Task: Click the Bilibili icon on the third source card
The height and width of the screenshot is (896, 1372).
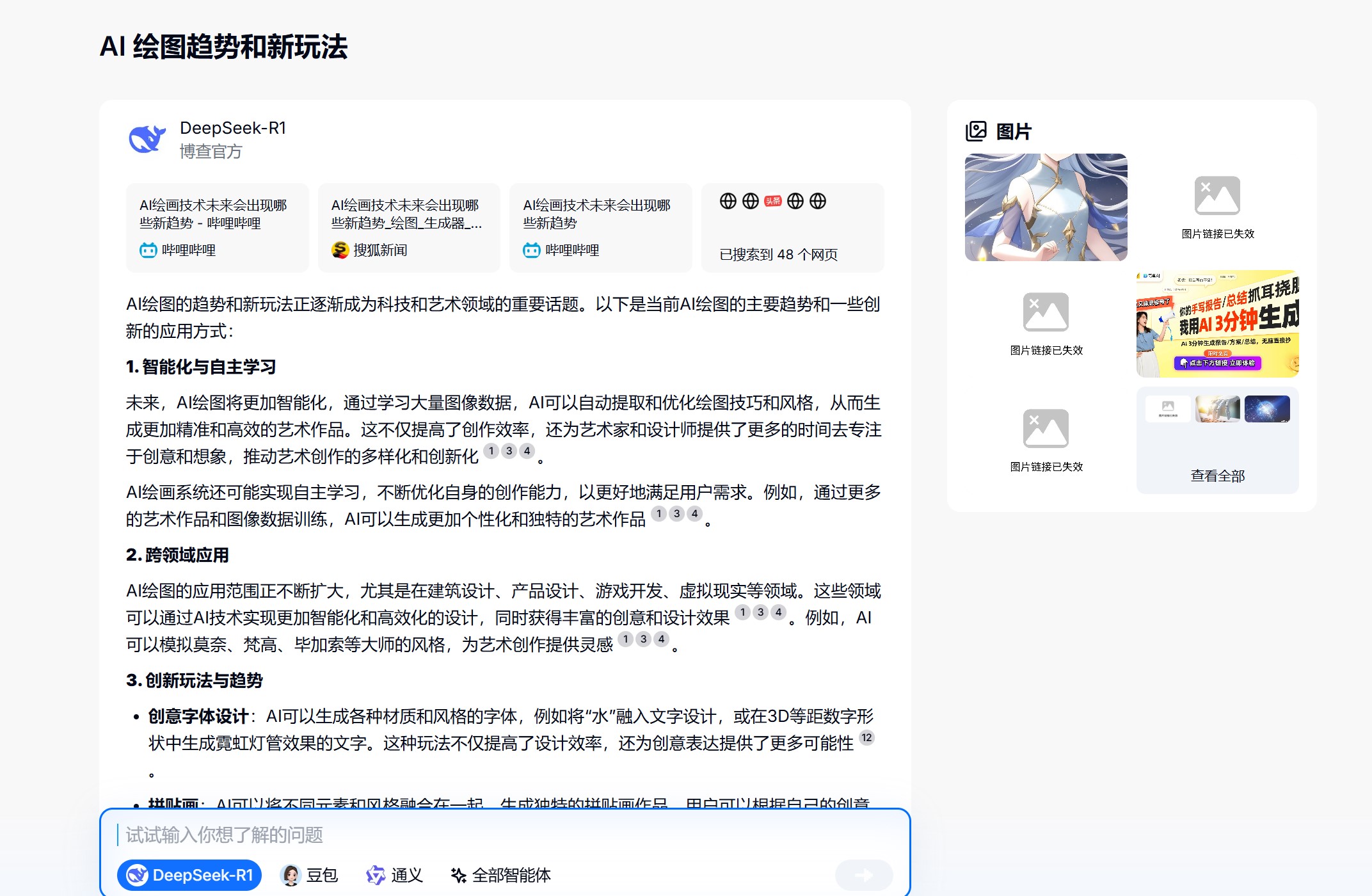Action: tap(530, 250)
